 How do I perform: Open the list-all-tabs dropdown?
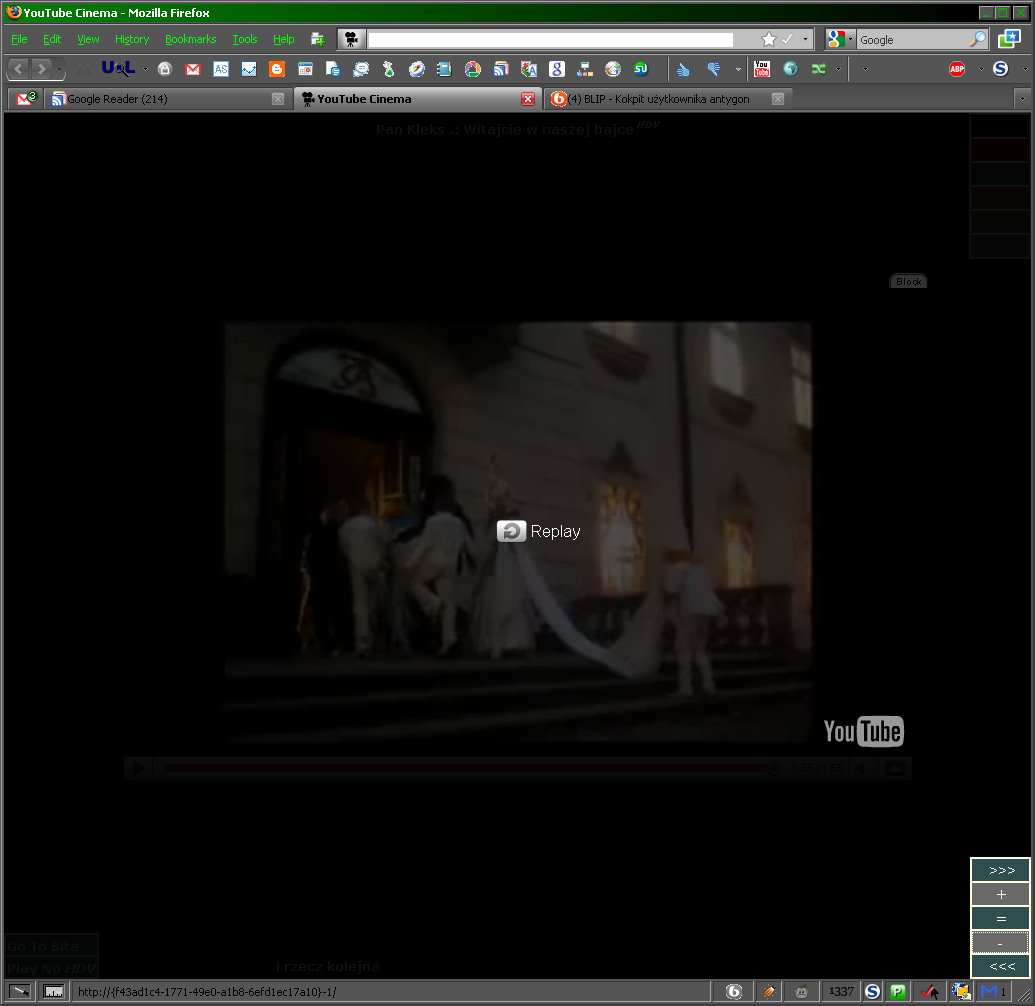pyautogui.click(x=1022, y=99)
